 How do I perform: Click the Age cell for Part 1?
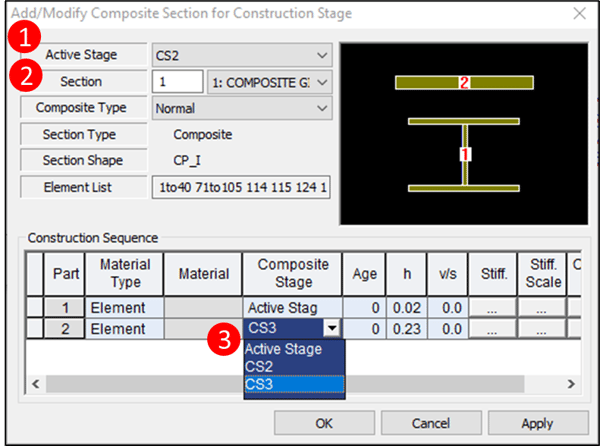pyautogui.click(x=364, y=308)
